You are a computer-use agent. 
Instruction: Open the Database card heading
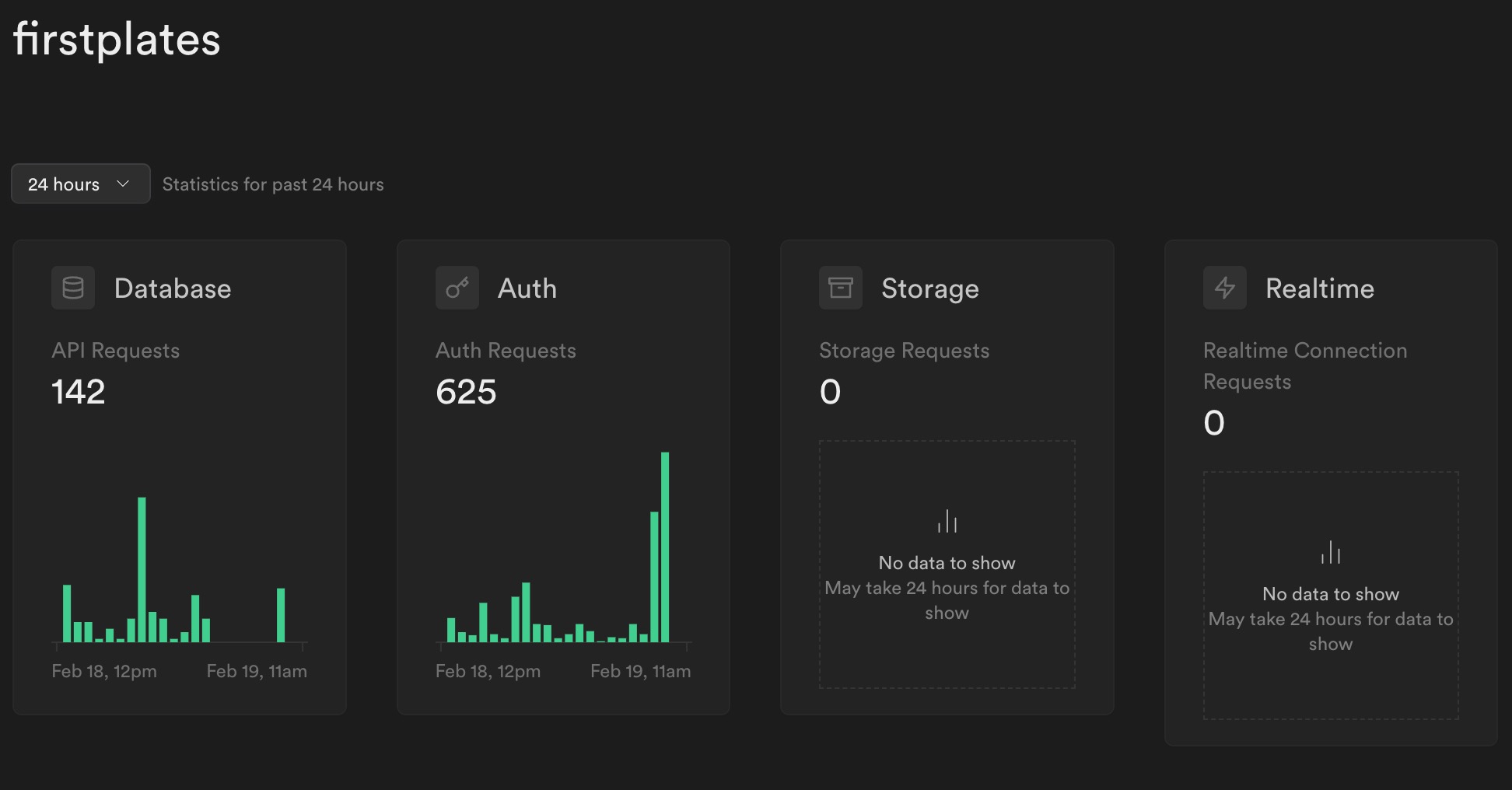tap(173, 288)
